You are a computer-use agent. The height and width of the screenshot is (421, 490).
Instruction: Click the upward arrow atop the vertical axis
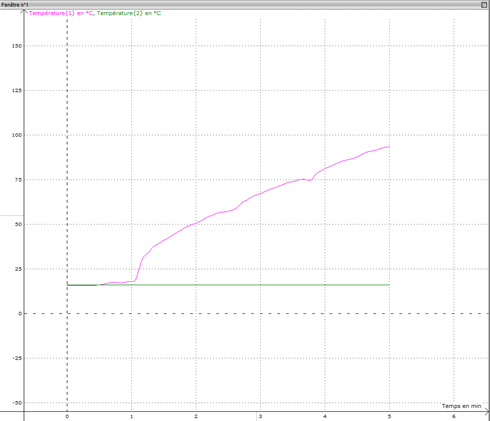(x=24, y=12)
